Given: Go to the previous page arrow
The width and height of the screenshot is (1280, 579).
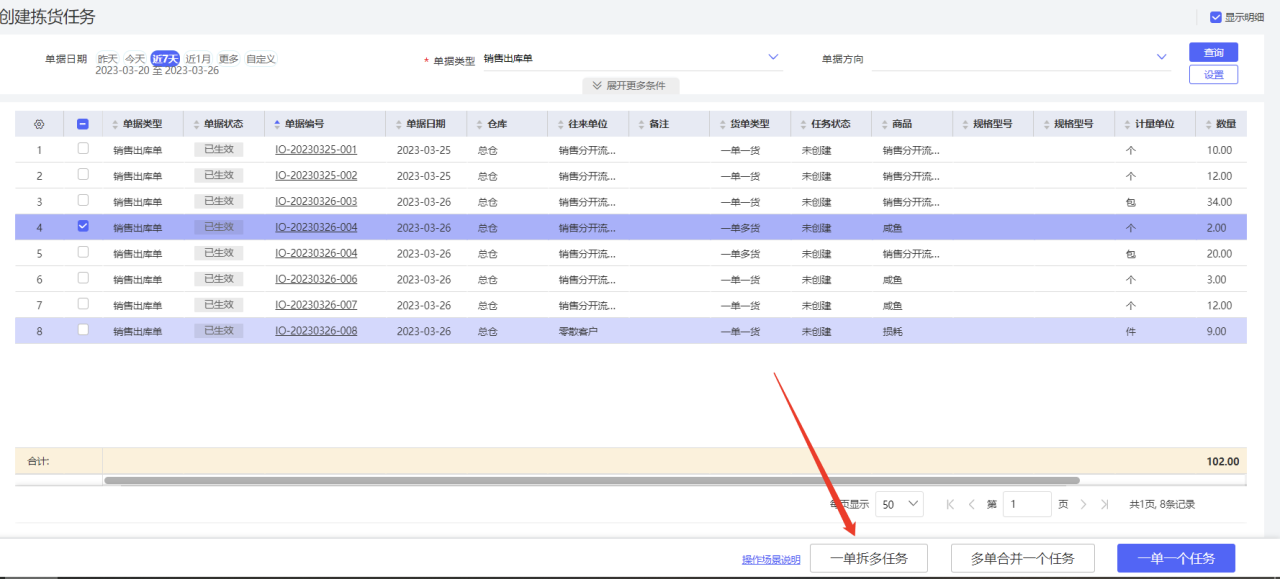Looking at the screenshot, I should pyautogui.click(x=971, y=505).
